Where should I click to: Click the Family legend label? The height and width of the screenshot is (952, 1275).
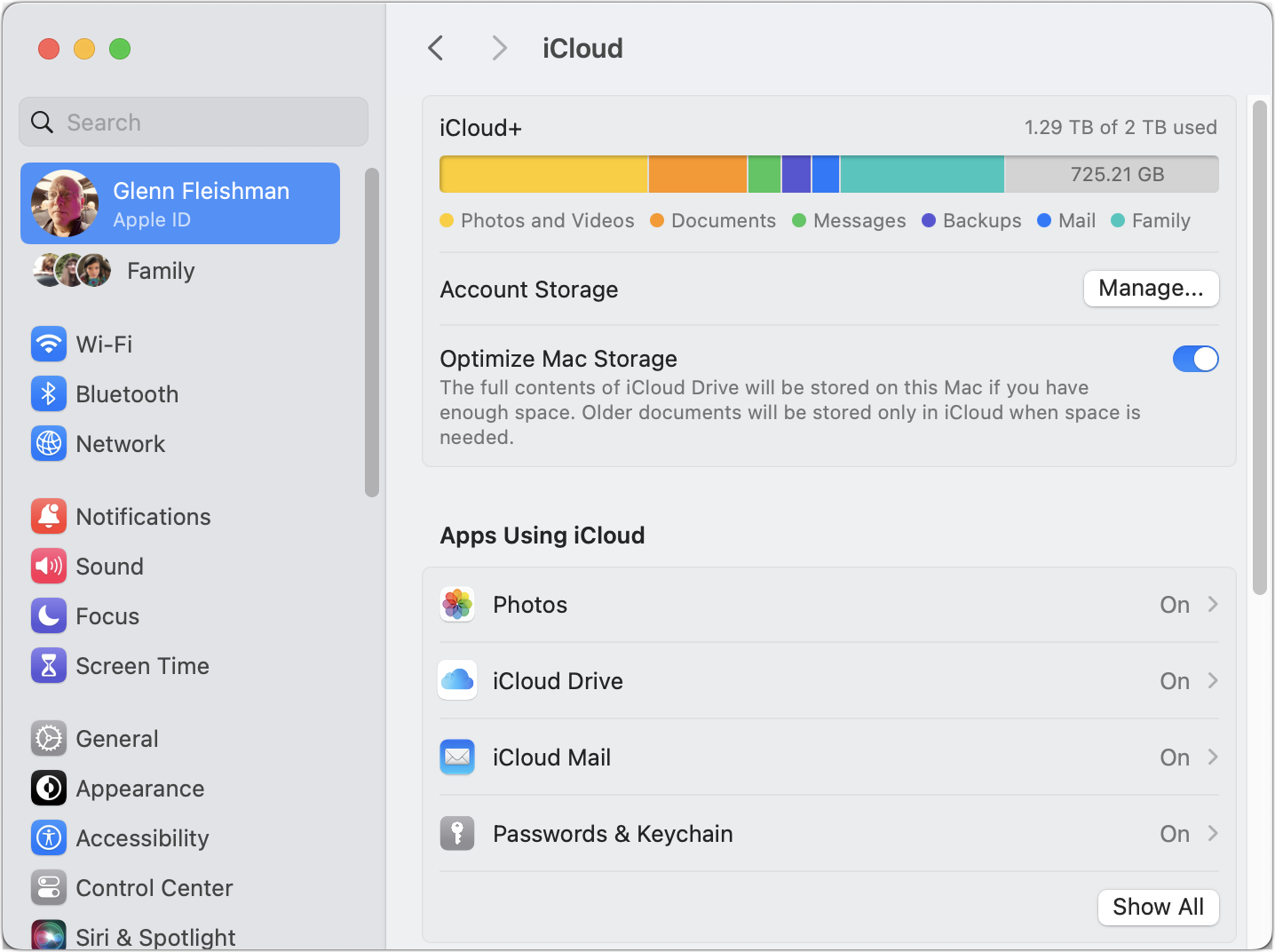pos(1161,220)
